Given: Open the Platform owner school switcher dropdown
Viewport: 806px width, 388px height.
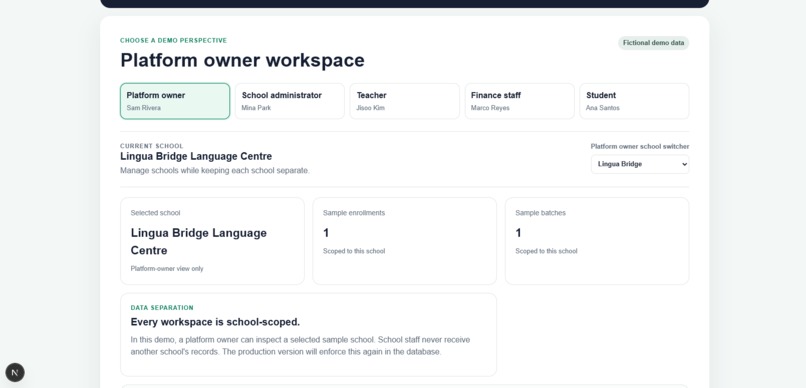Looking at the screenshot, I should pyautogui.click(x=640, y=164).
